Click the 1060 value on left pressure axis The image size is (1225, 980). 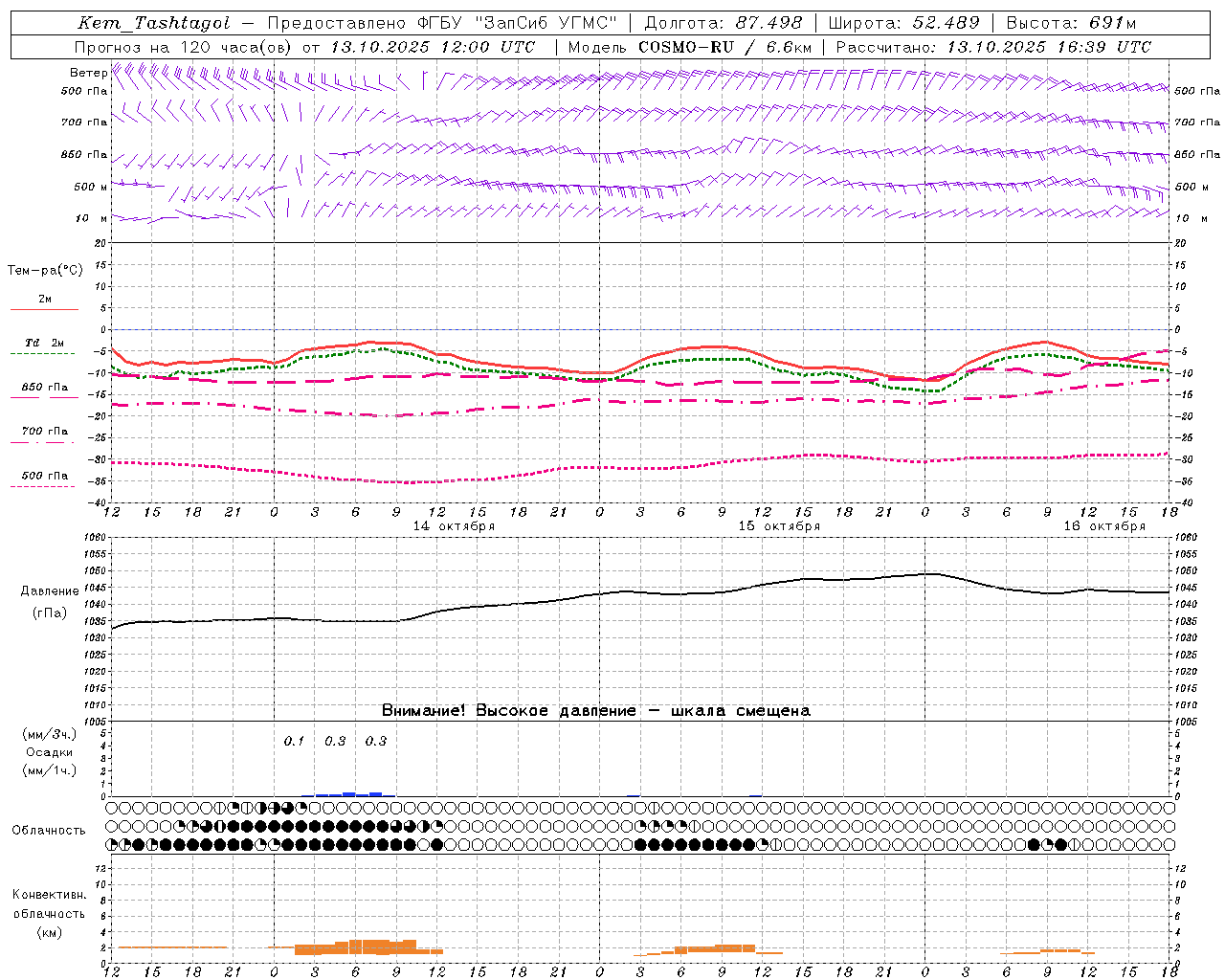[x=96, y=538]
